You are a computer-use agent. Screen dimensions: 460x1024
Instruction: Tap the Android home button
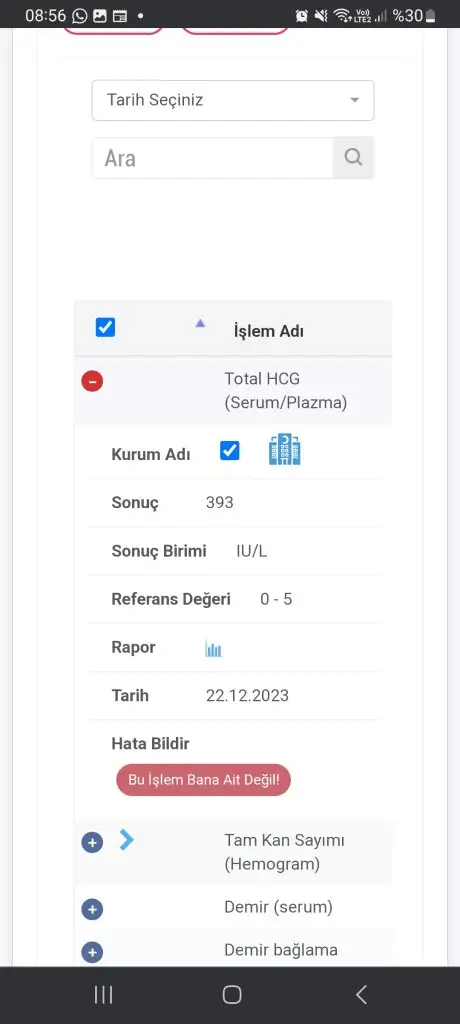pyautogui.click(x=232, y=995)
